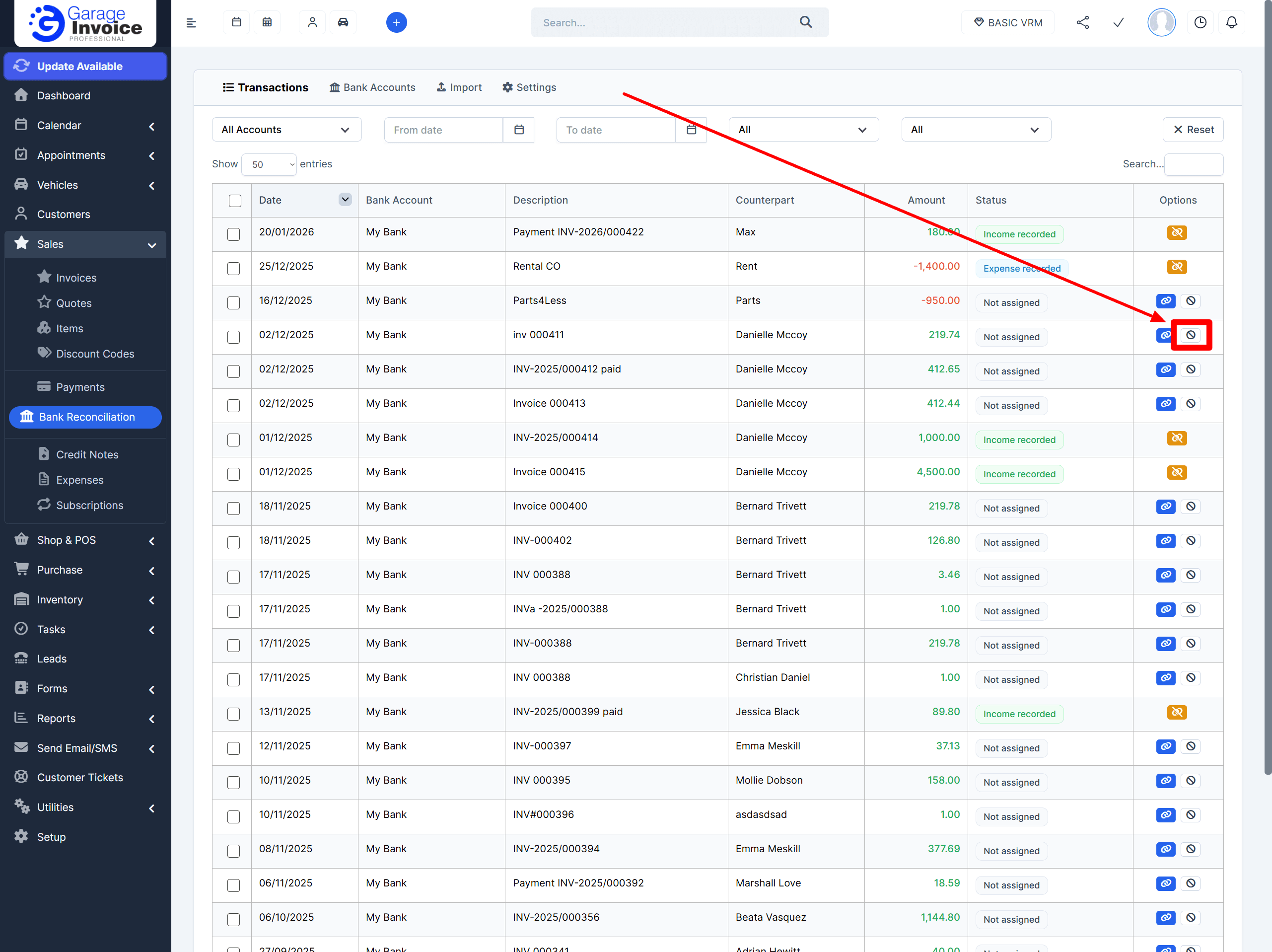Click the share icon in top bar
The width and height of the screenshot is (1272, 952).
click(1082, 22)
